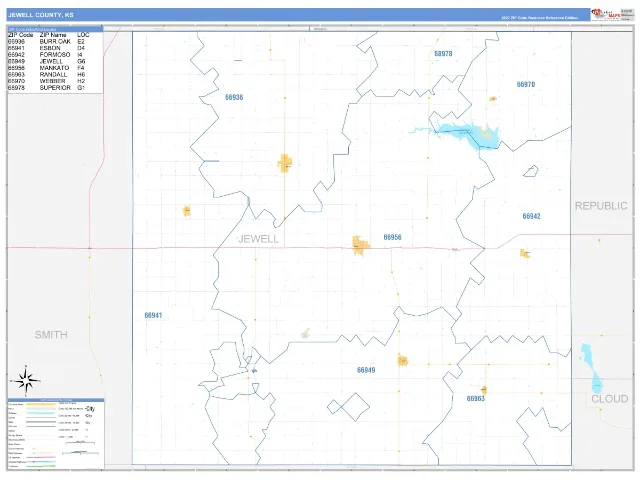640x480 pixels.
Task: Click the JEWELL county name on map
Action: click(x=258, y=239)
